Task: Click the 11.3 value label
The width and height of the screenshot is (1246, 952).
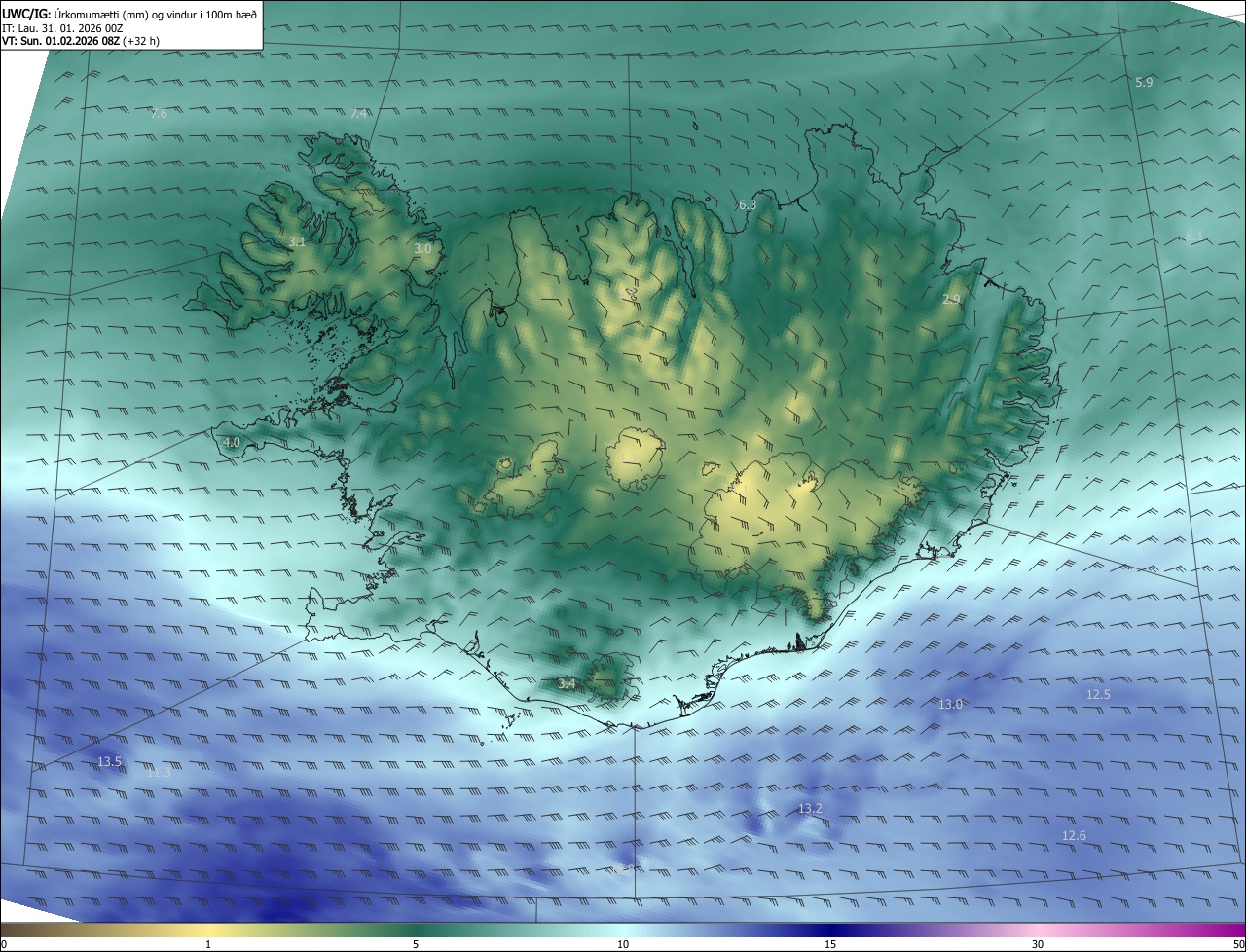Action: click(x=161, y=773)
